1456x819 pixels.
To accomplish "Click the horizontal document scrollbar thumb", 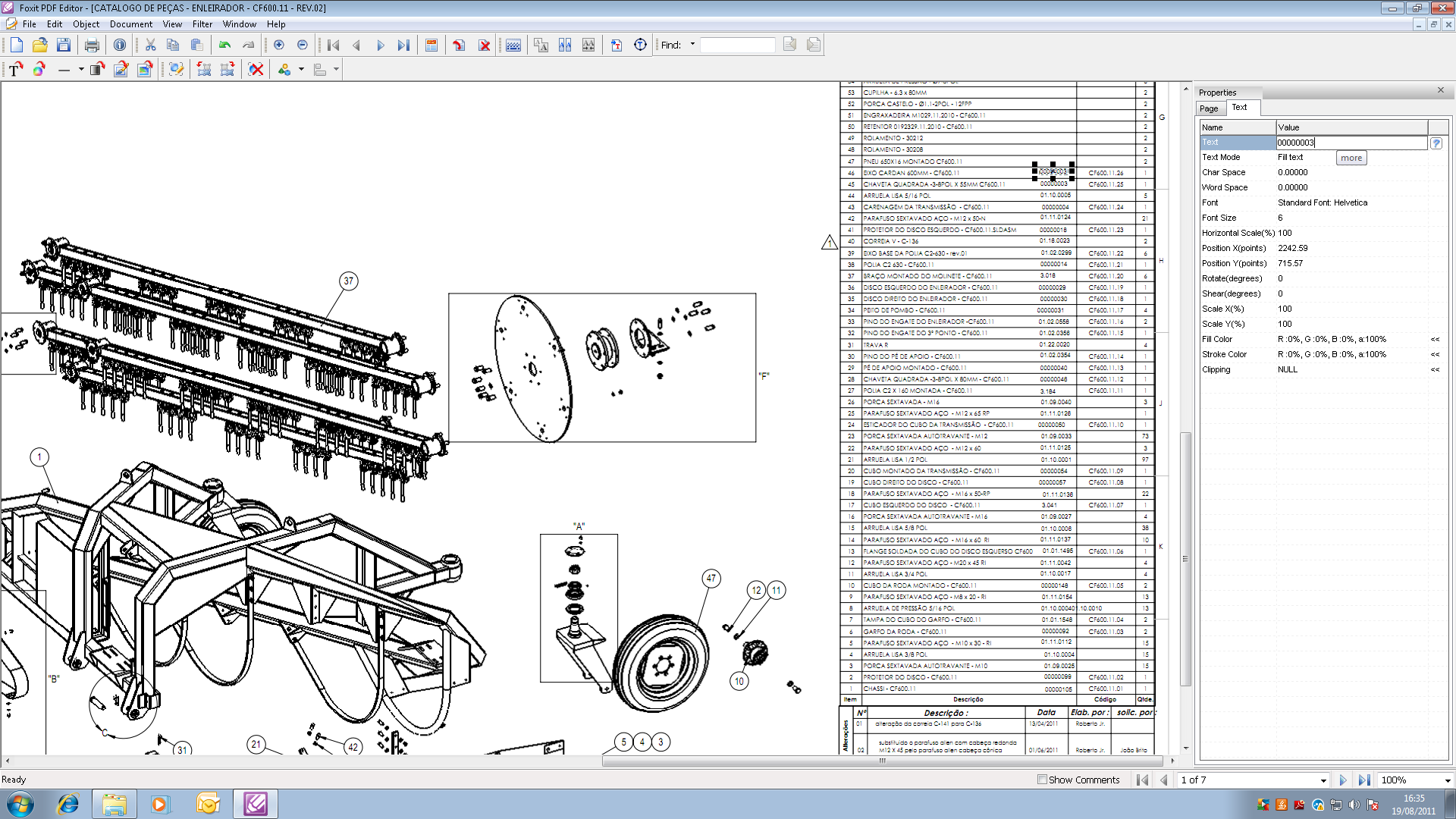I will coord(883,761).
